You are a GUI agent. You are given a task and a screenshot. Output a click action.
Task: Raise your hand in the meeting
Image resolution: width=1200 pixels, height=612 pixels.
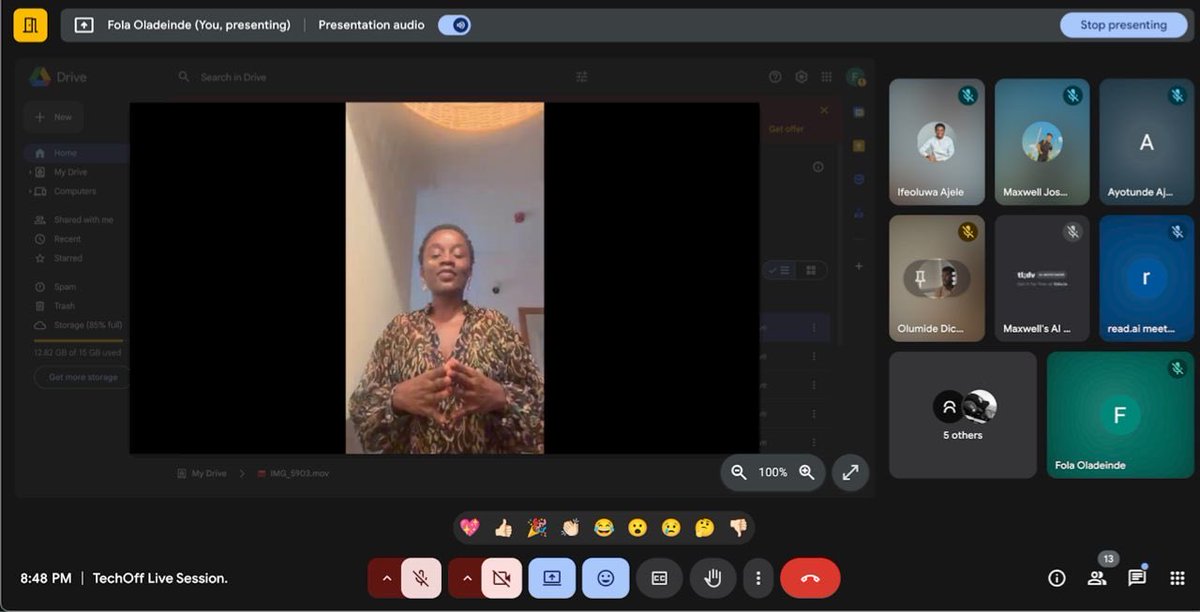(x=713, y=577)
